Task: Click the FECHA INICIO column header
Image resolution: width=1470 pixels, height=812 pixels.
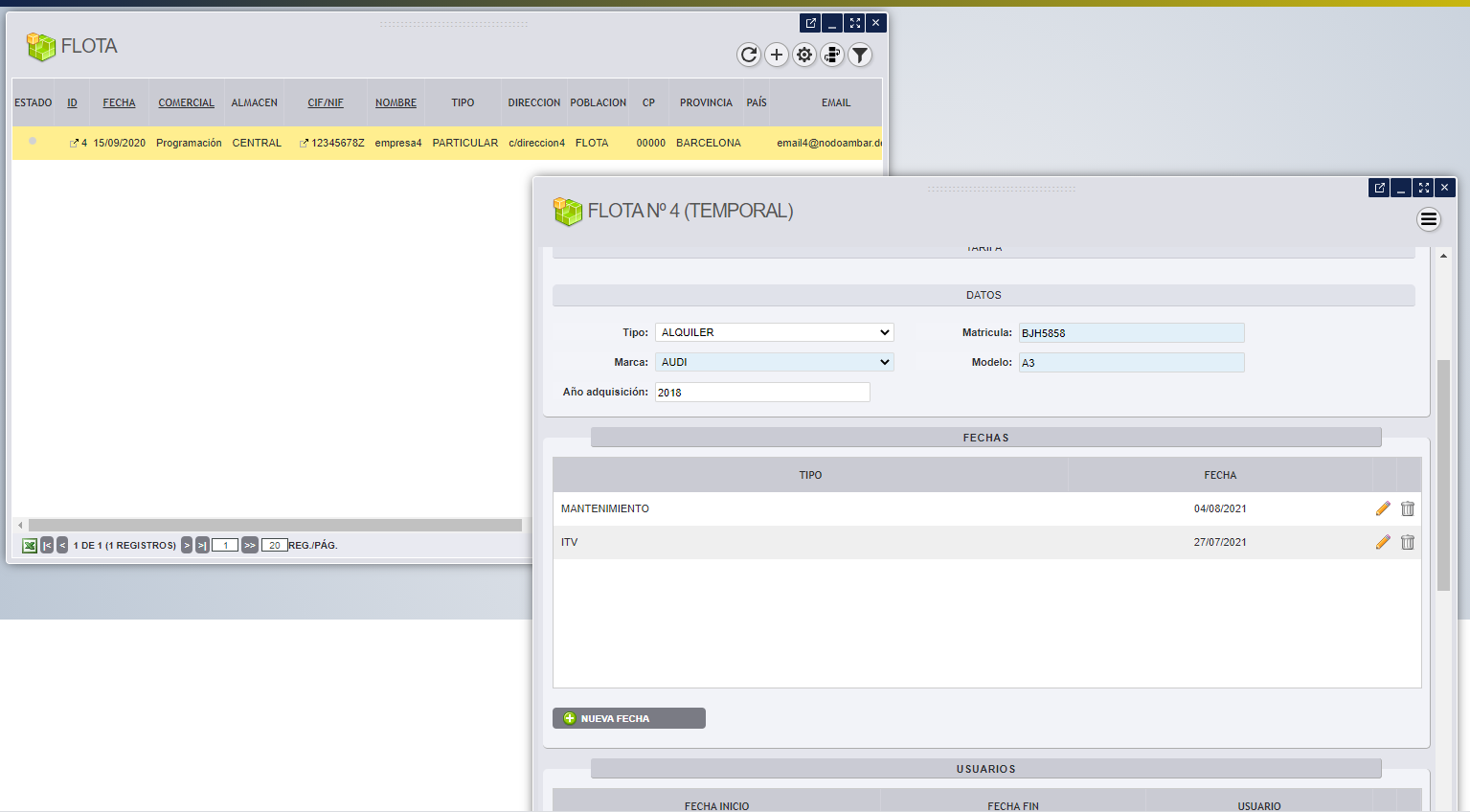Action: [717, 806]
